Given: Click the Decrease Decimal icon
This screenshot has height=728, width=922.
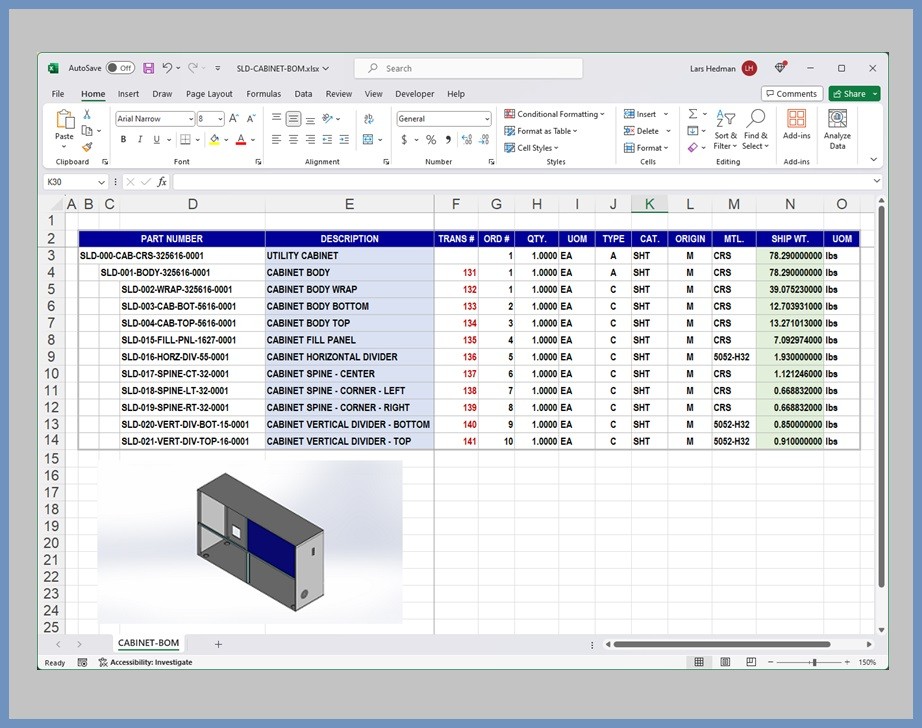Looking at the screenshot, I should 484,139.
